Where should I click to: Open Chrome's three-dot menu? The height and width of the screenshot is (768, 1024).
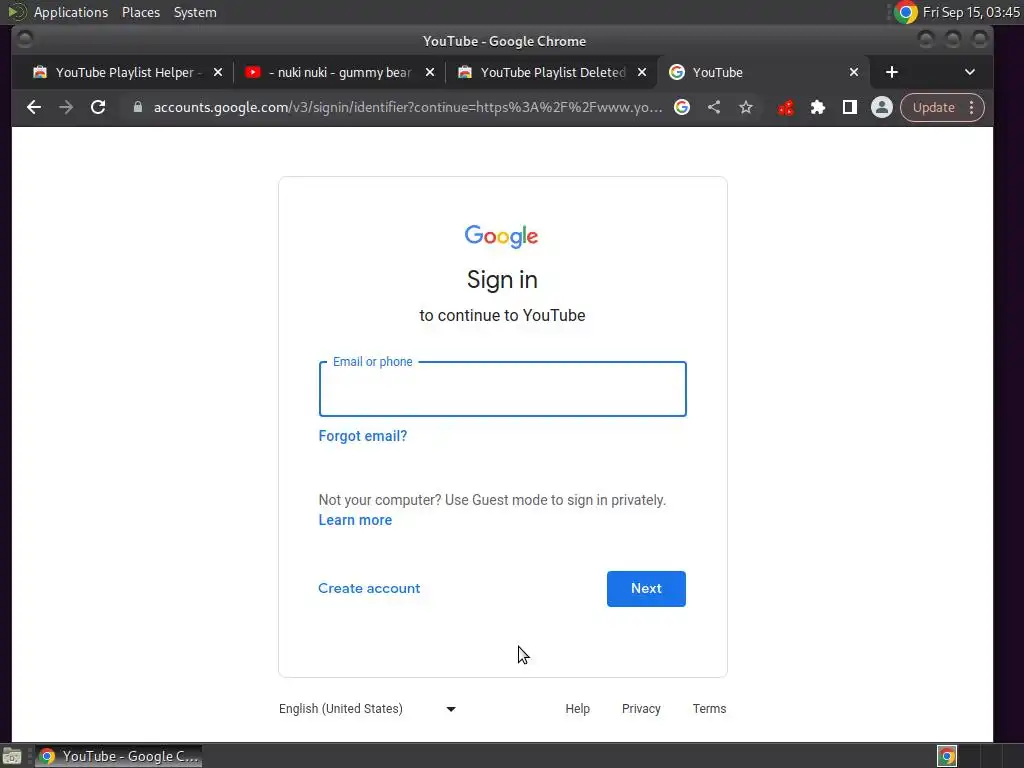(972, 107)
